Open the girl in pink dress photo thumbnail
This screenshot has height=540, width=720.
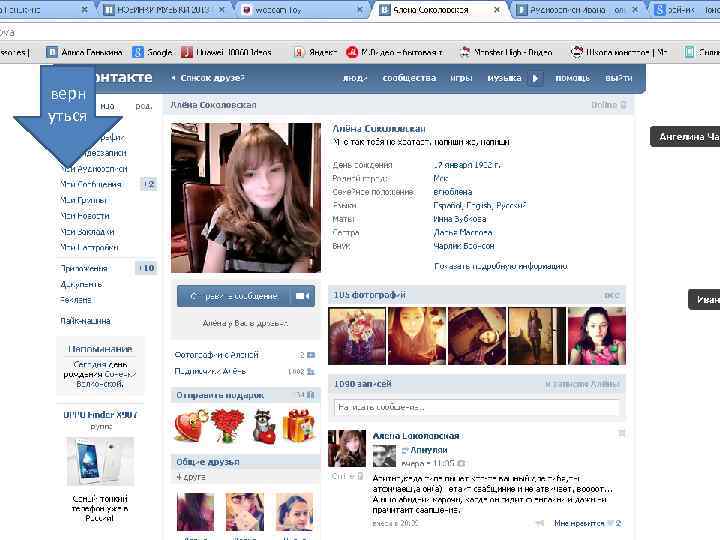[597, 336]
